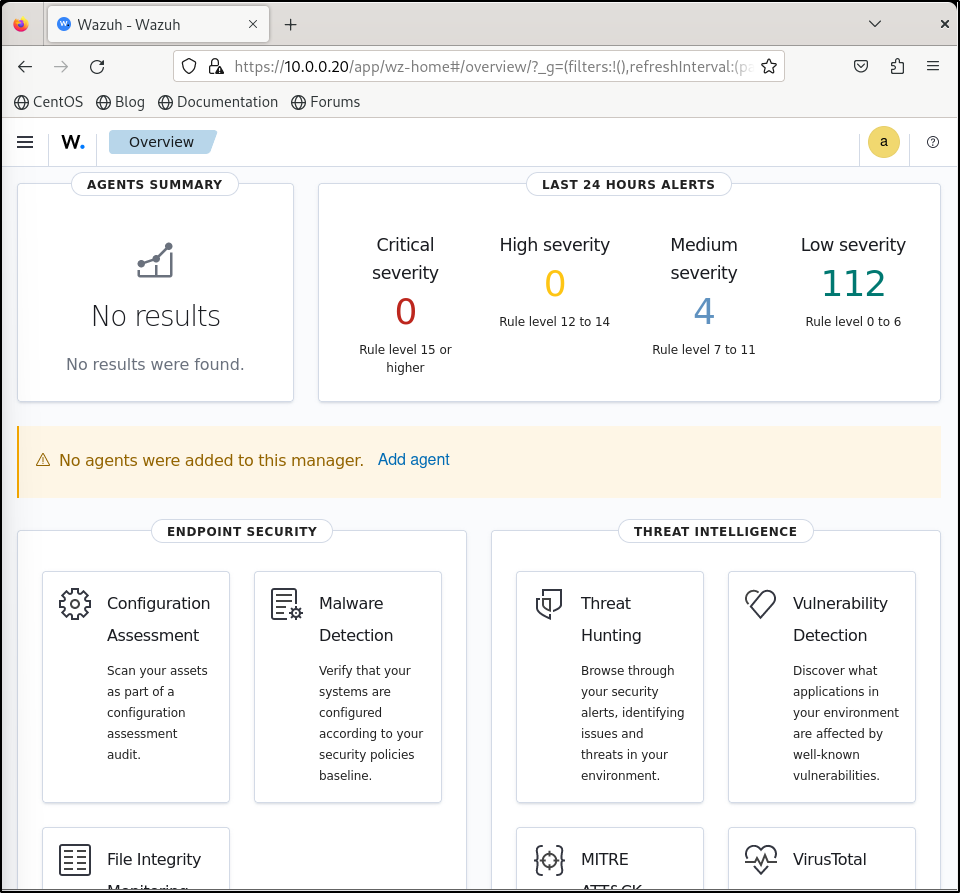Bookmark this page with star icon
This screenshot has width=960, height=893.
click(x=769, y=67)
